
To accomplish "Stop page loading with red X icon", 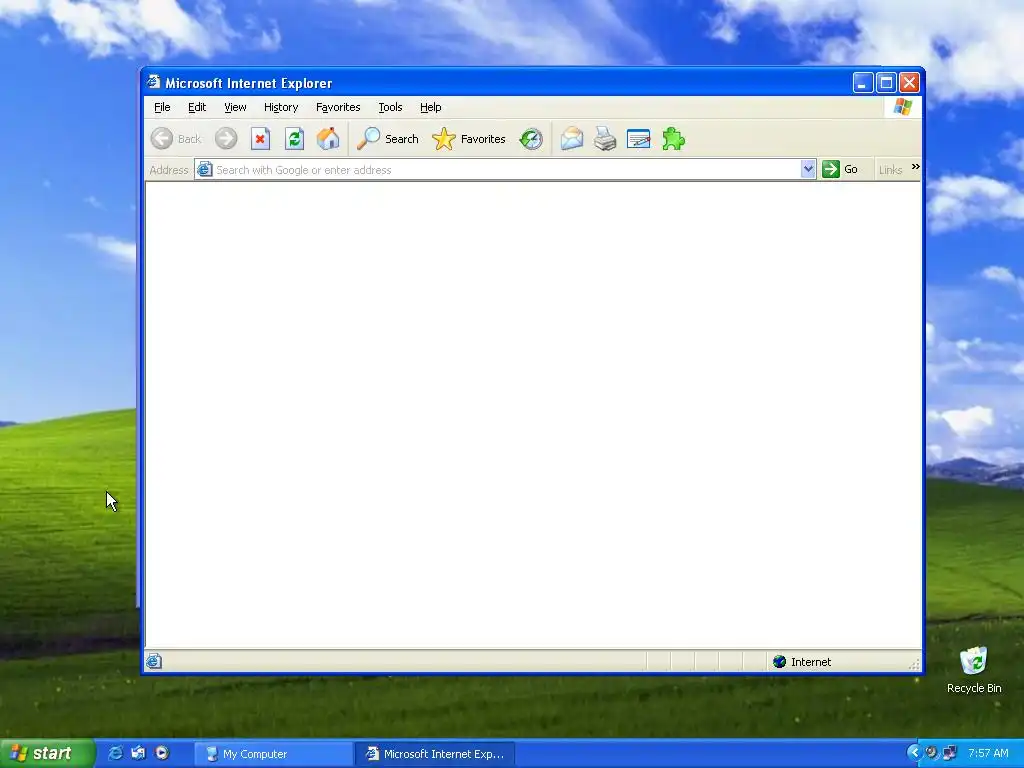I will pyautogui.click(x=261, y=138).
